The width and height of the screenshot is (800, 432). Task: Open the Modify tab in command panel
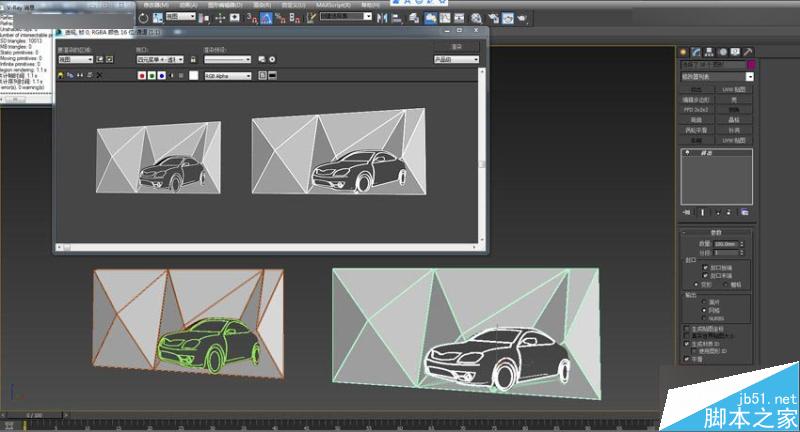[696, 50]
